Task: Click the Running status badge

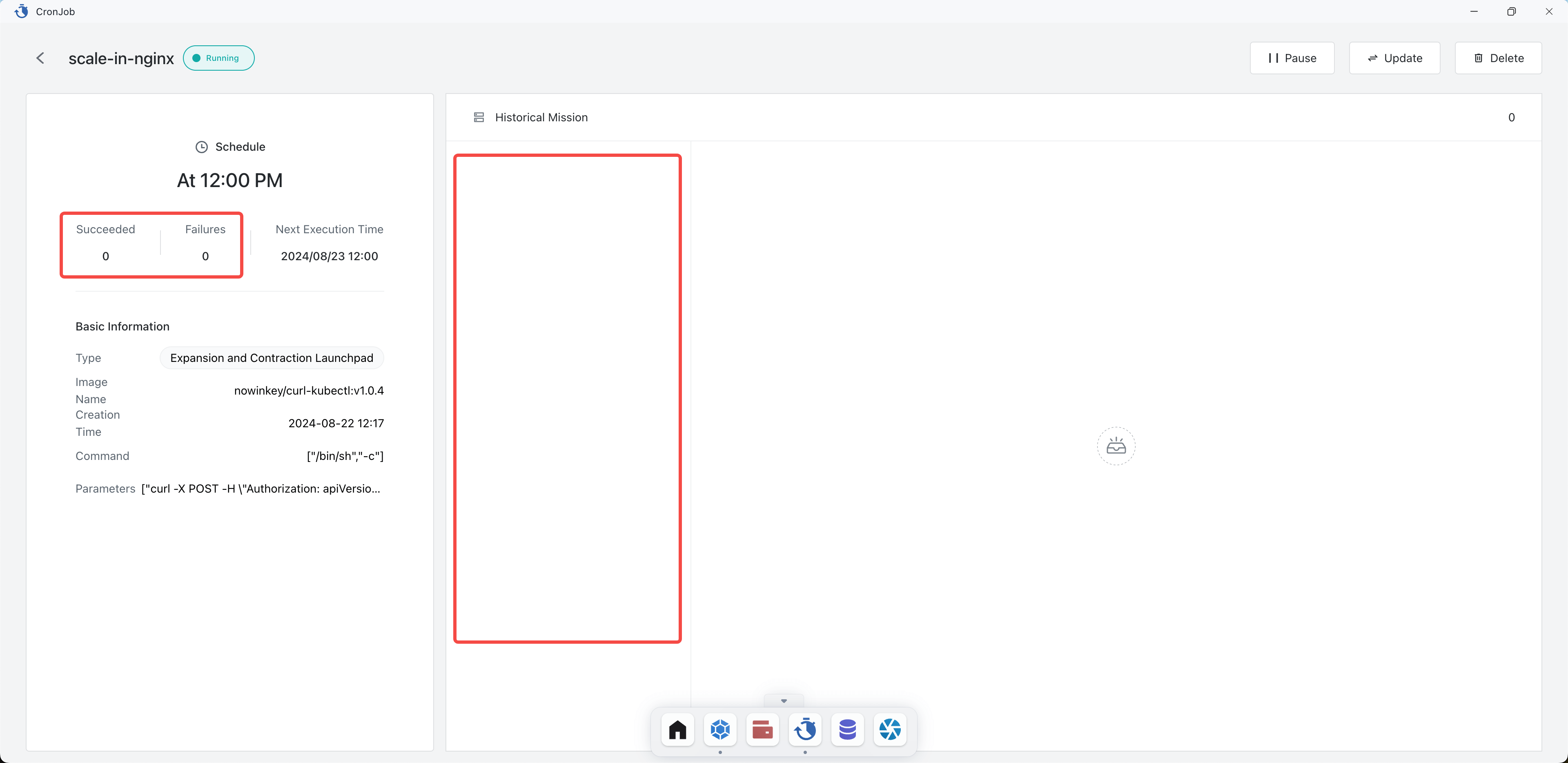Action: [x=218, y=58]
